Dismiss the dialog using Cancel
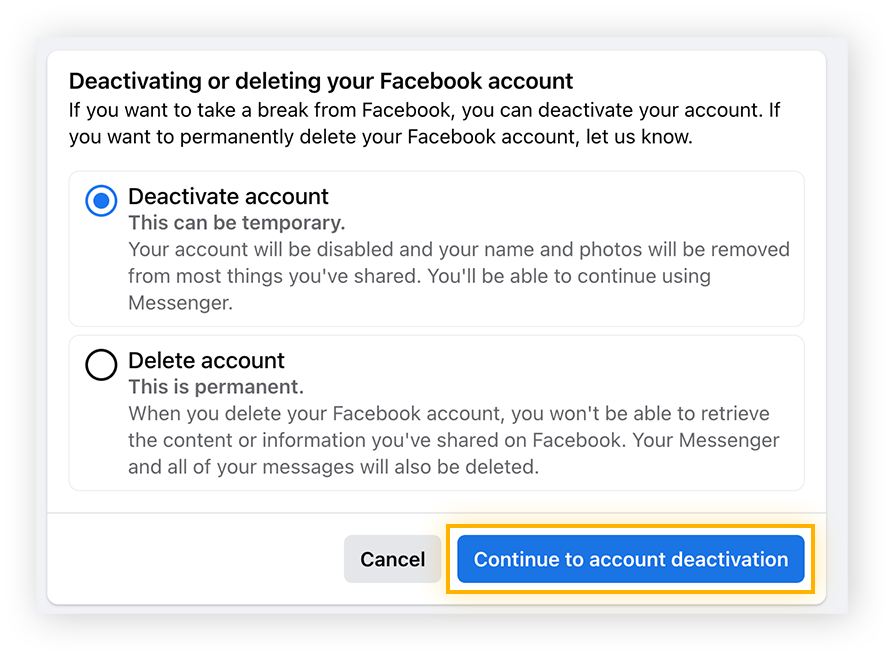884x651 pixels. tap(392, 559)
